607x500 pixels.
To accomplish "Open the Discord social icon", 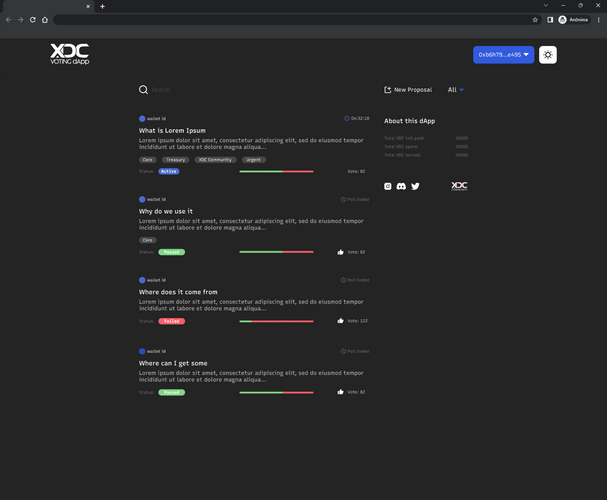I will [401, 186].
